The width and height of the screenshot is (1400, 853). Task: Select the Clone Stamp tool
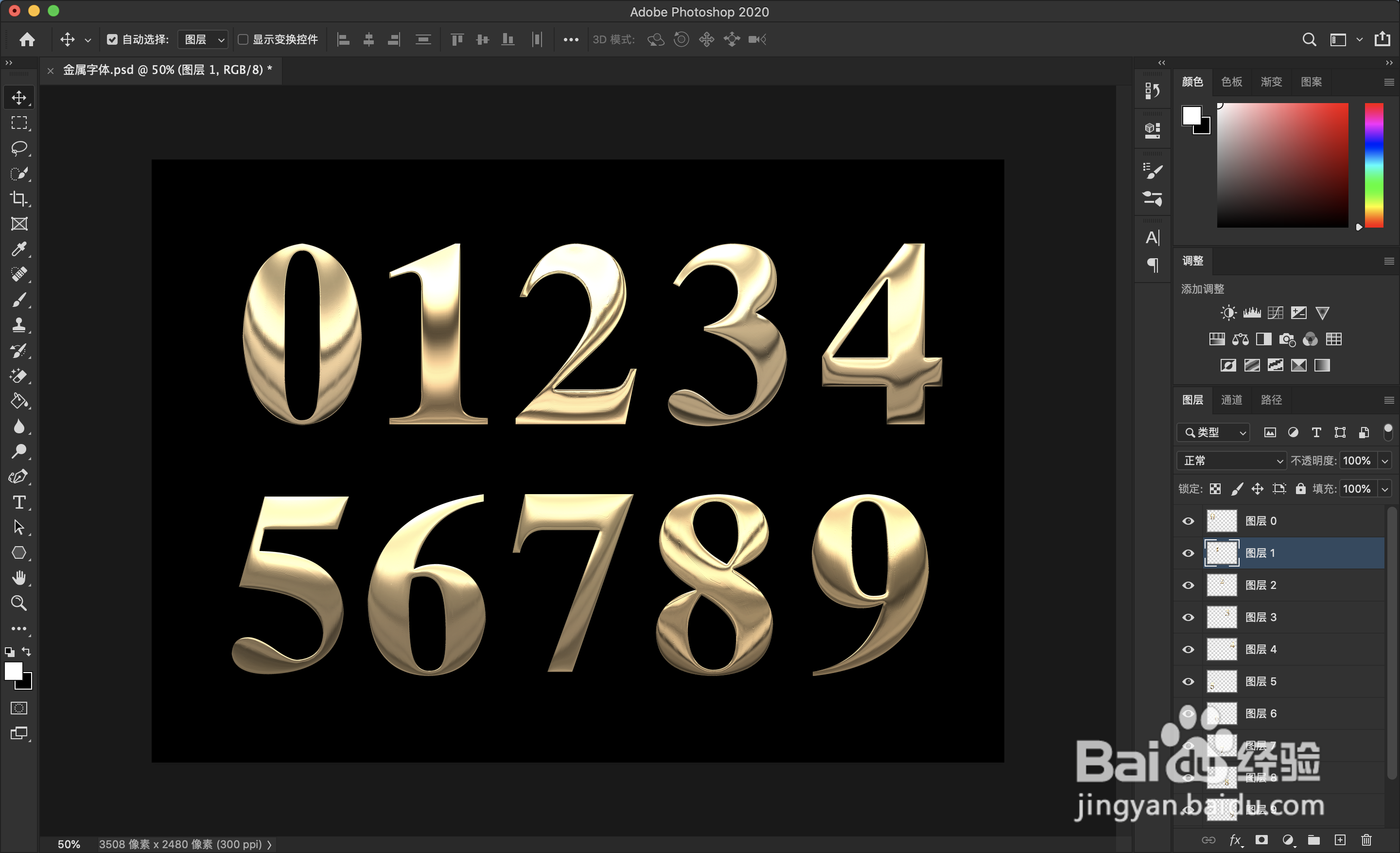click(19, 325)
